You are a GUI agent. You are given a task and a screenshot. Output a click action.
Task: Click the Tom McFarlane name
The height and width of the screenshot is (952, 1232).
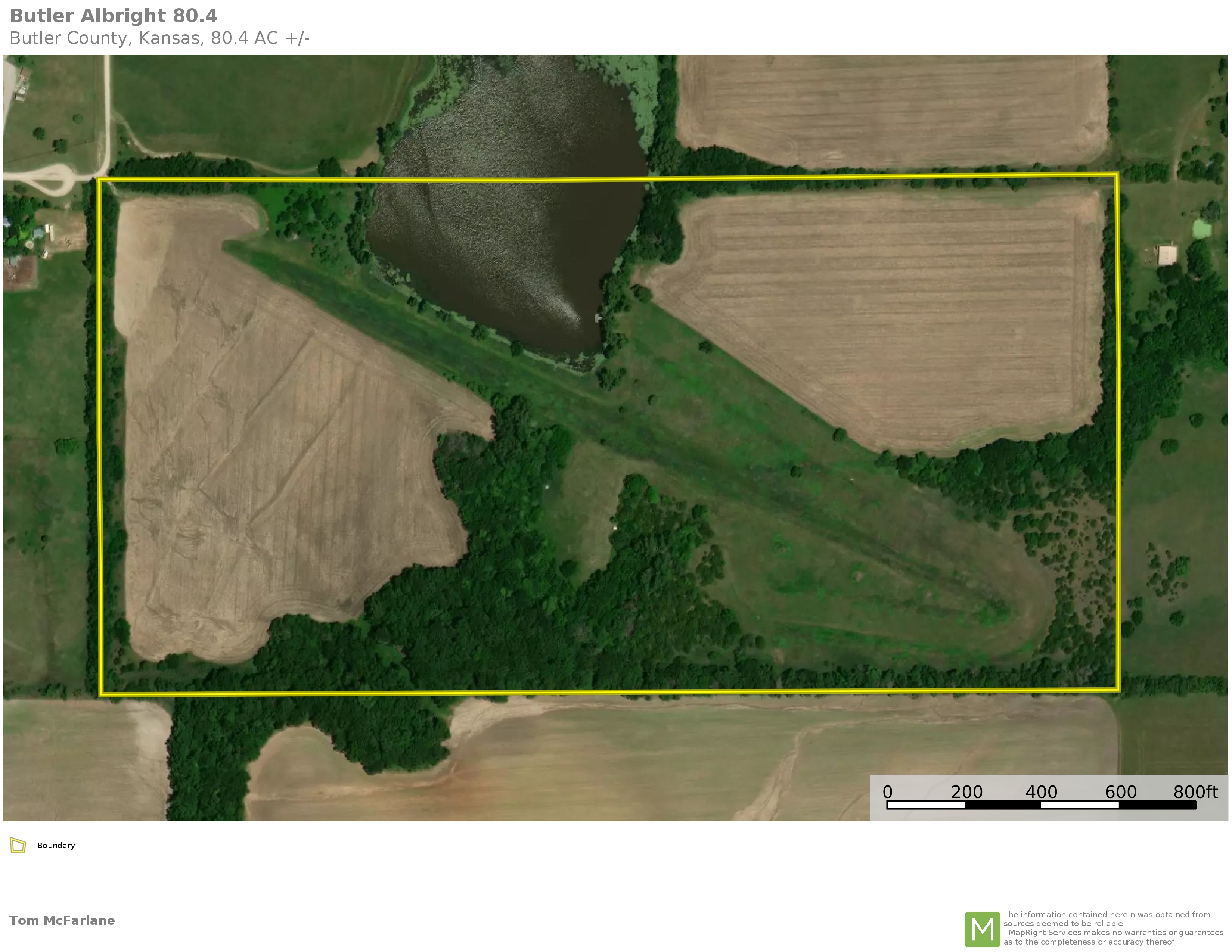tap(62, 920)
